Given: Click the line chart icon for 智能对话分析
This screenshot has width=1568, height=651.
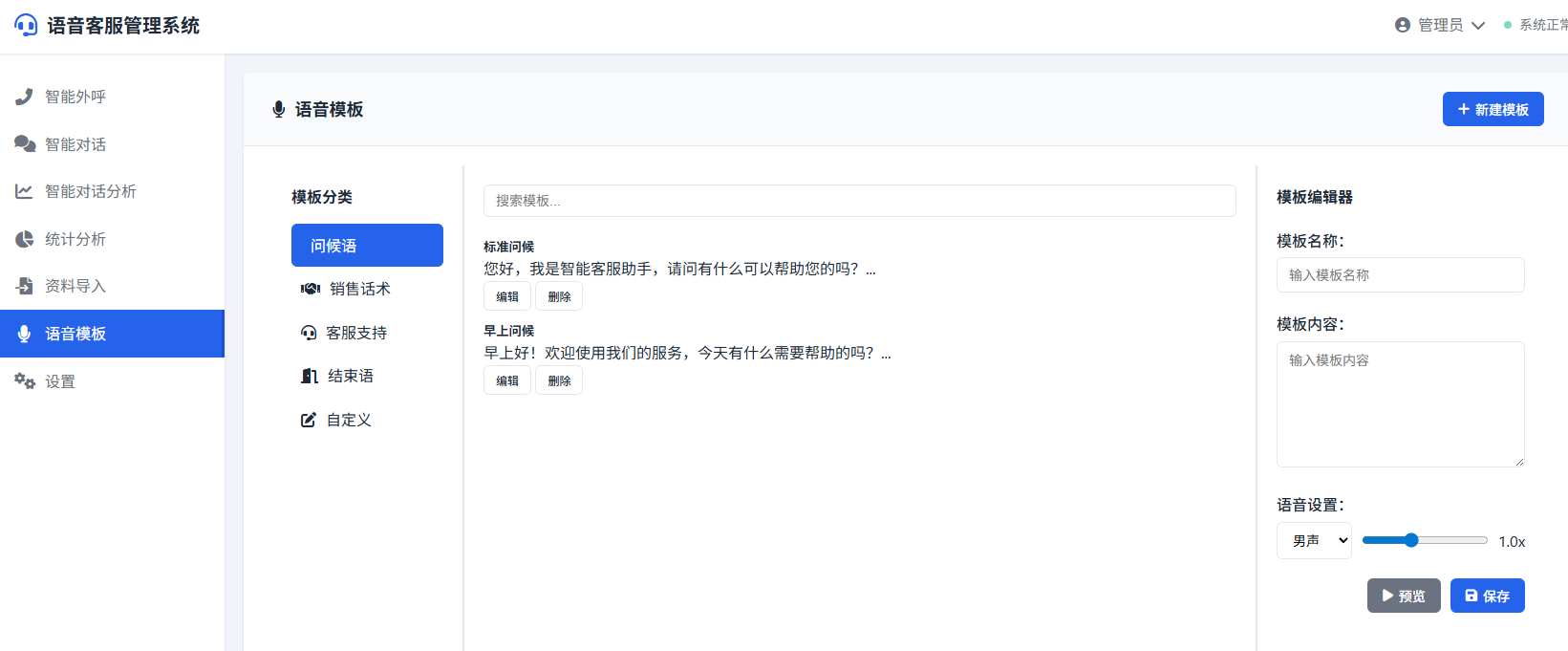Looking at the screenshot, I should pyautogui.click(x=24, y=191).
